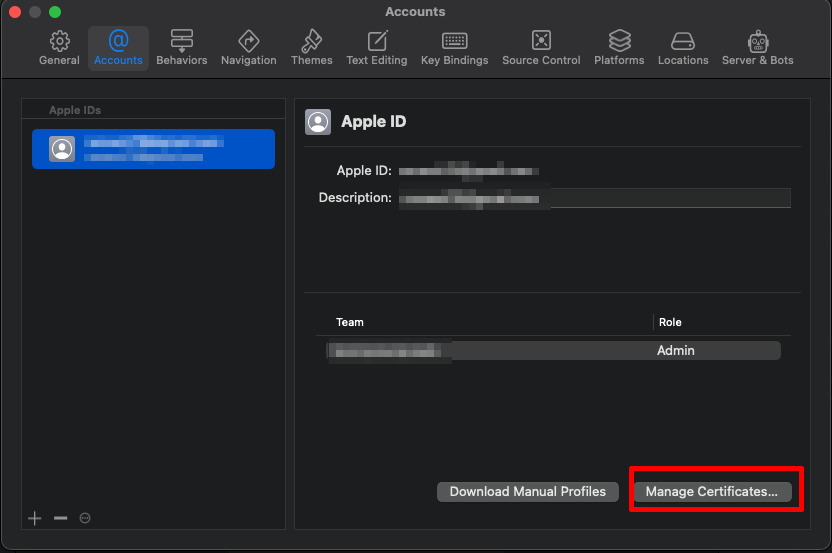
Task: Click the Team column header
Action: click(350, 322)
